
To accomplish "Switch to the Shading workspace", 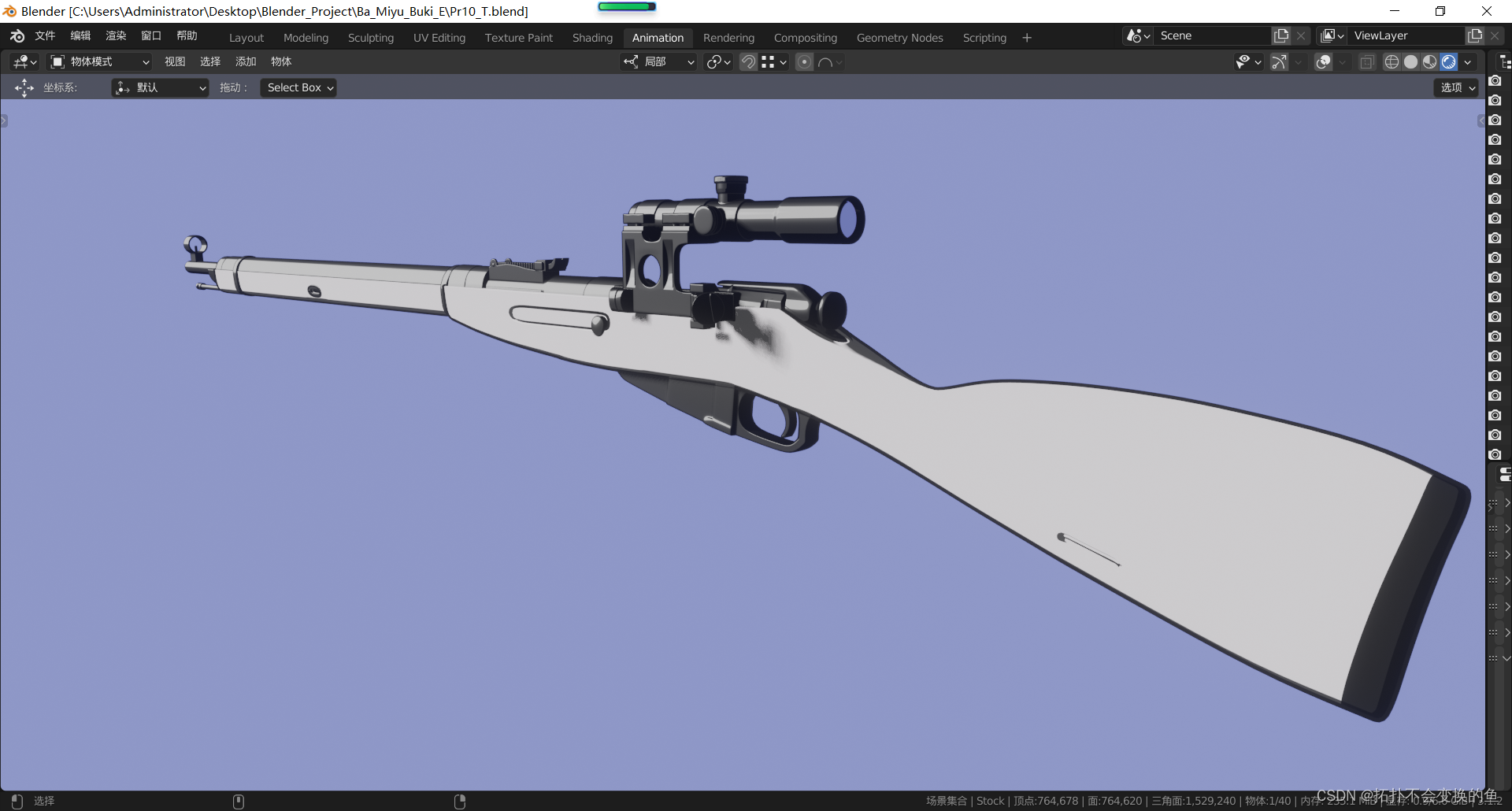I will [592, 38].
